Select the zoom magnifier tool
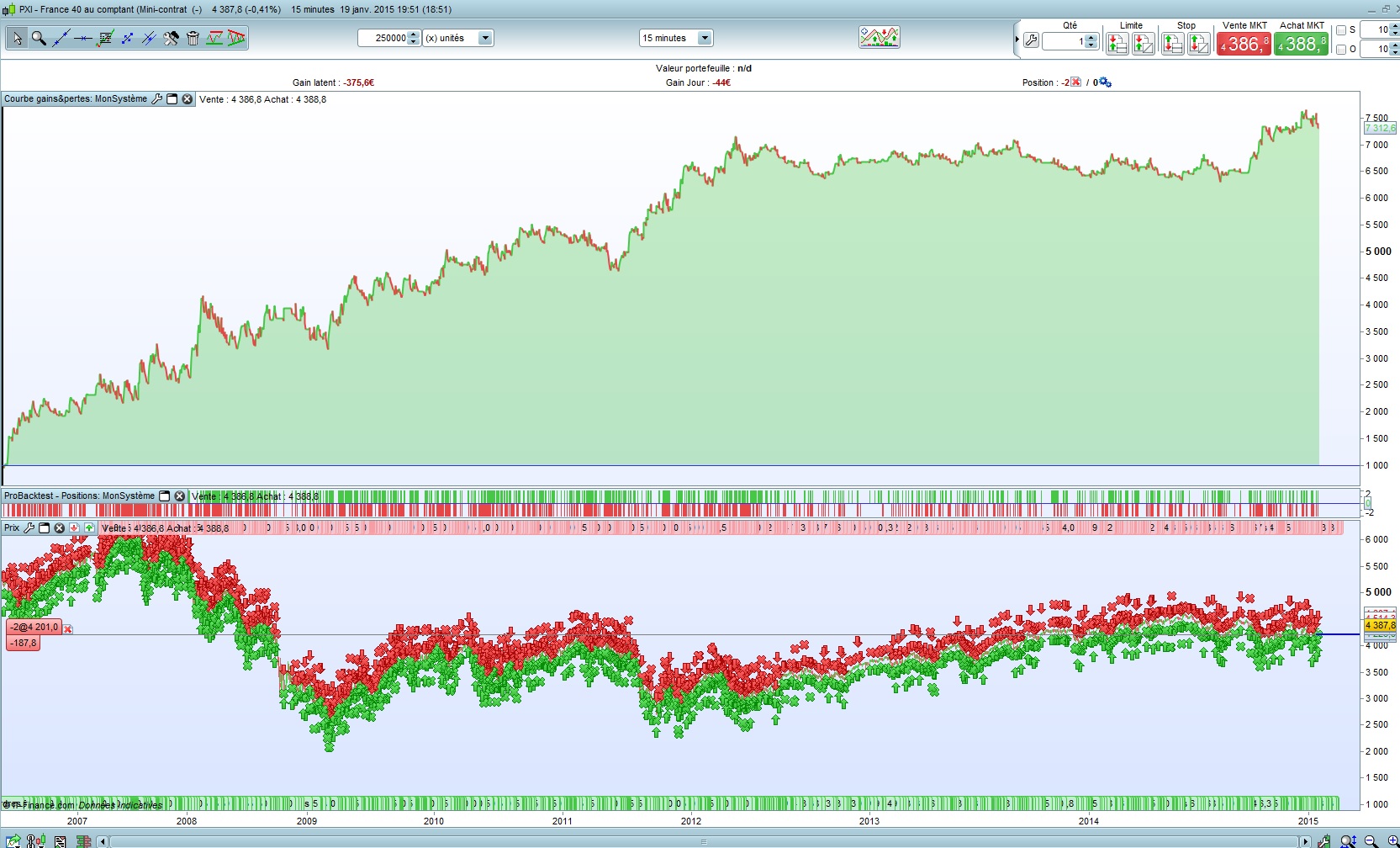The height and width of the screenshot is (848, 1400). point(39,38)
